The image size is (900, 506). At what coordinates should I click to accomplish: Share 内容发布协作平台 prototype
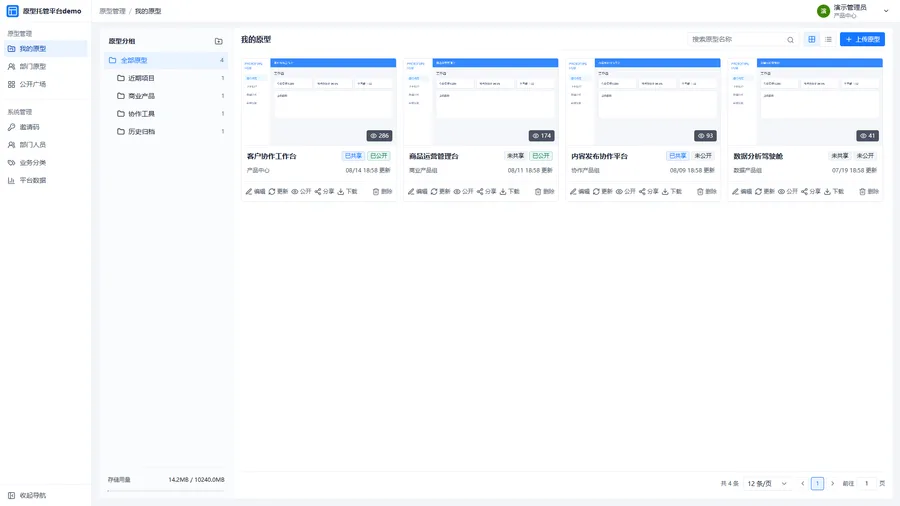tap(649, 192)
